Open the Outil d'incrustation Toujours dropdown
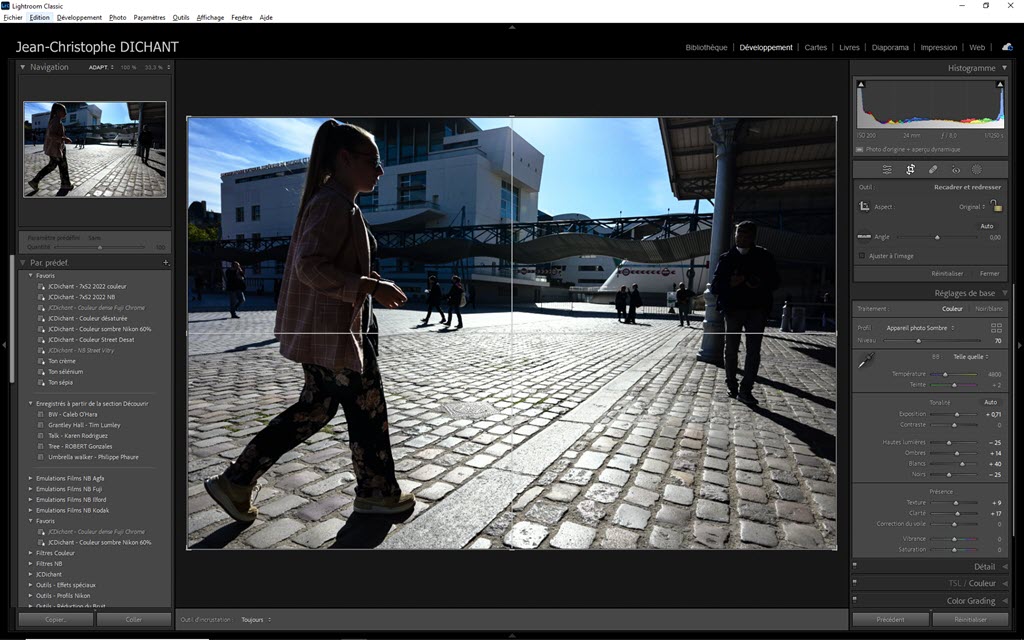This screenshot has height=640, width=1024. tap(256, 620)
